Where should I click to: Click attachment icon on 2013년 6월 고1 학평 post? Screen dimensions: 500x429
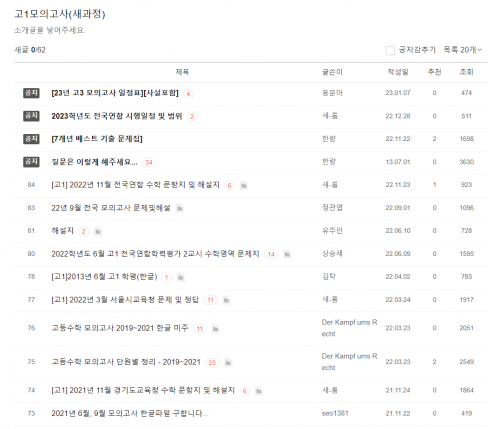(x=181, y=277)
